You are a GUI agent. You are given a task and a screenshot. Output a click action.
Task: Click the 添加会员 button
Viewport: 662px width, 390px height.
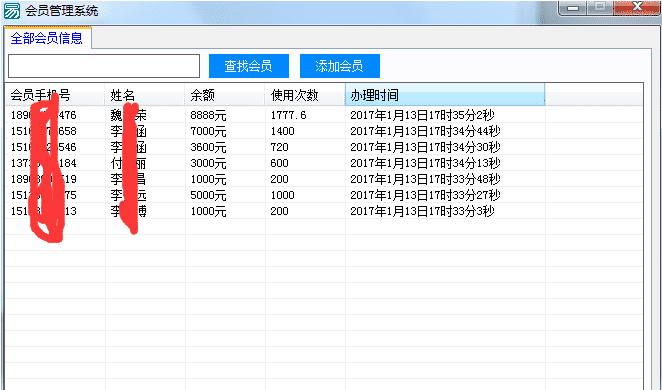(x=340, y=66)
